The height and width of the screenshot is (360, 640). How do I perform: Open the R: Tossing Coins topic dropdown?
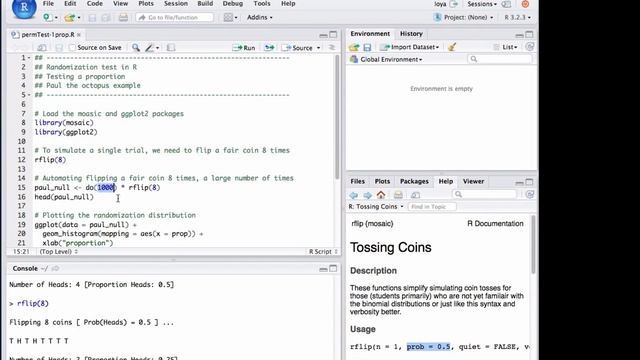coord(376,207)
